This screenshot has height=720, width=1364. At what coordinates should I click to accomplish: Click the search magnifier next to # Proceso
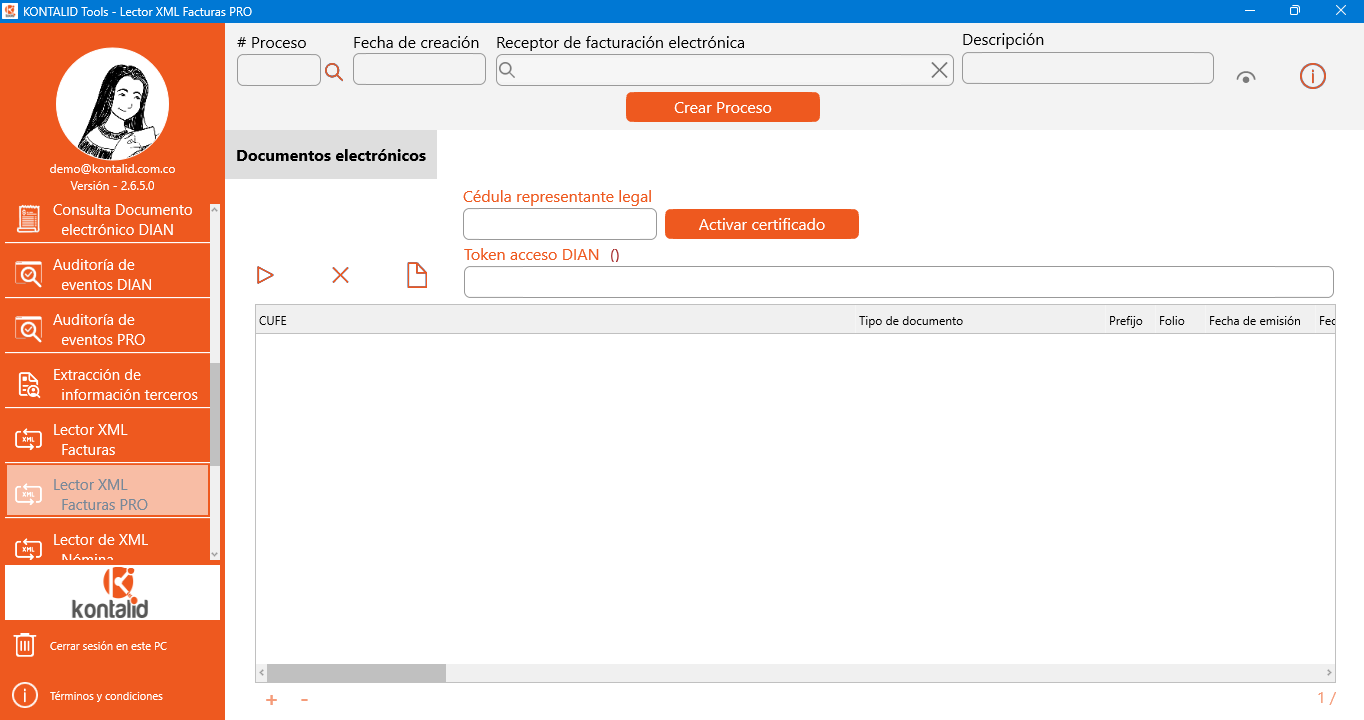(334, 72)
